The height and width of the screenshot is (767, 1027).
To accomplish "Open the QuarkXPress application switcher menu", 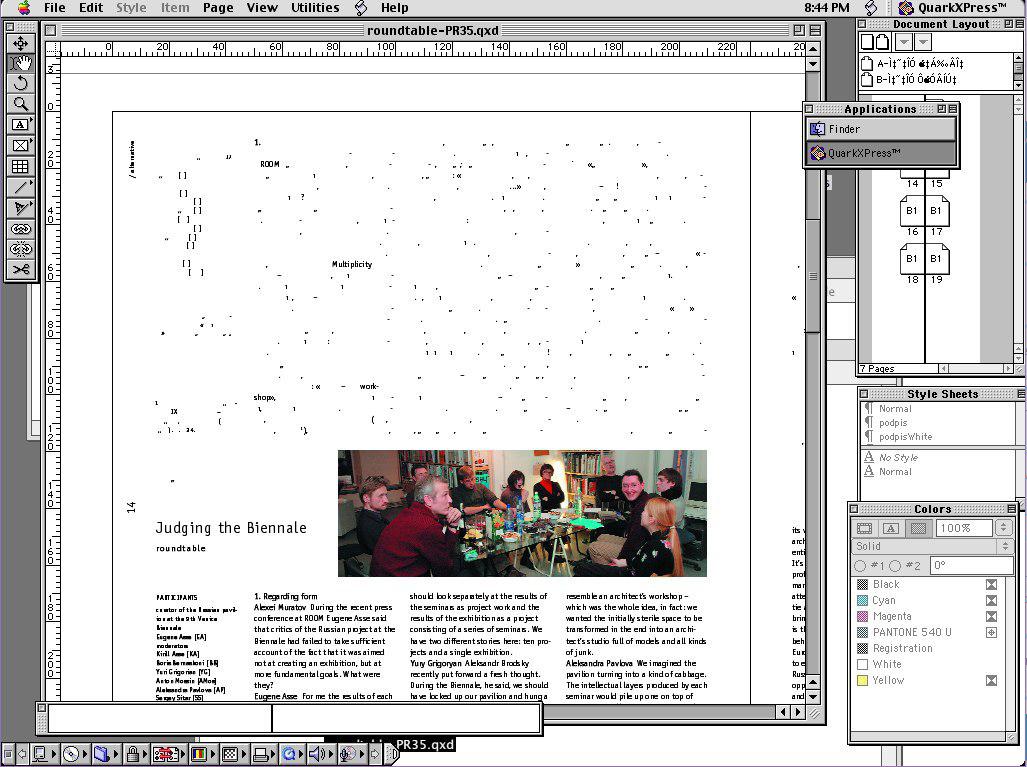I will point(953,8).
